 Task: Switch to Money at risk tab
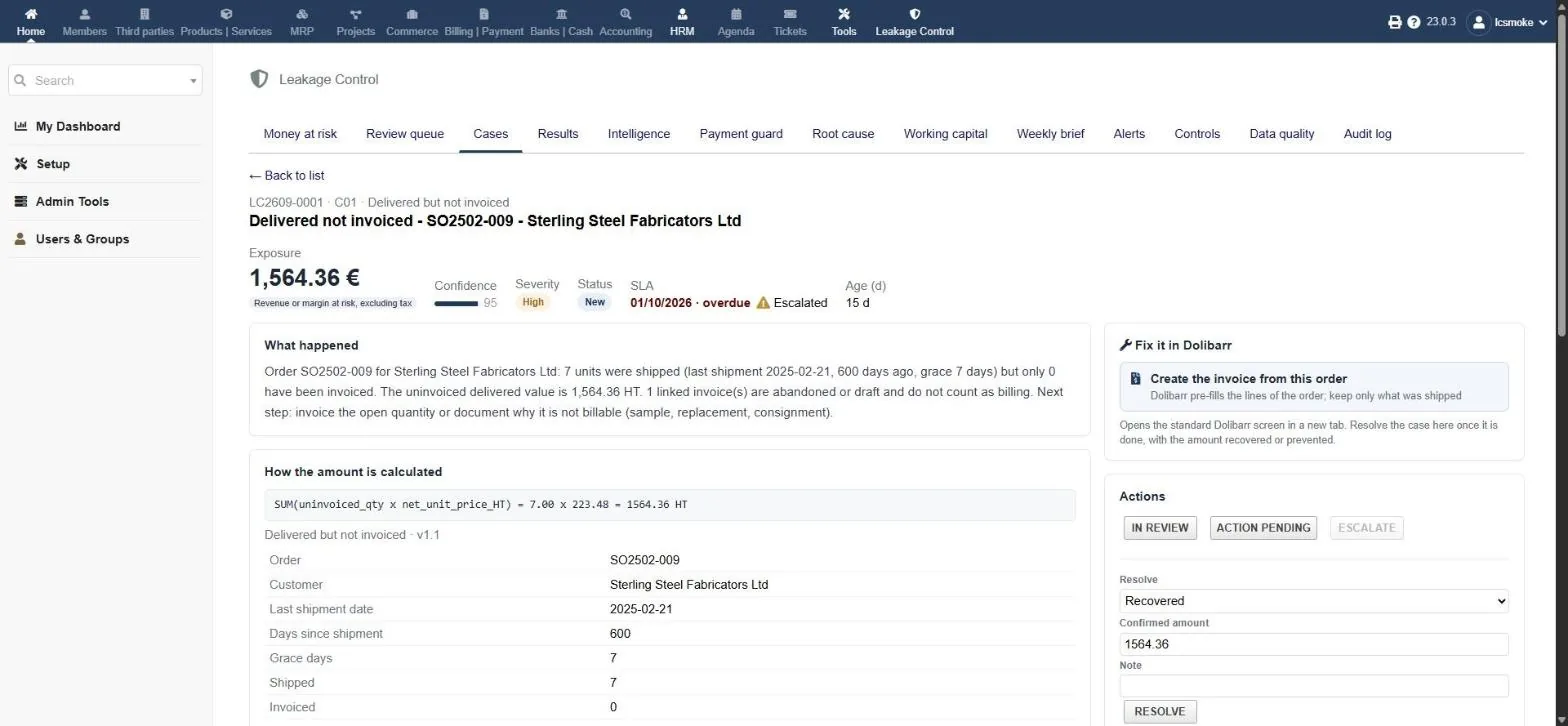(300, 133)
